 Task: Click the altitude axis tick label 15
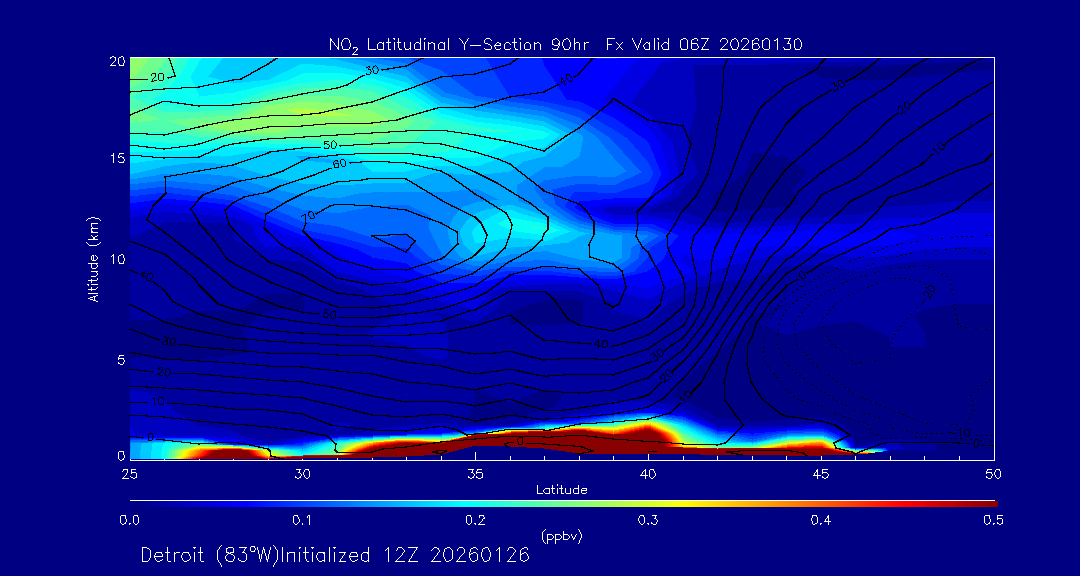click(116, 158)
